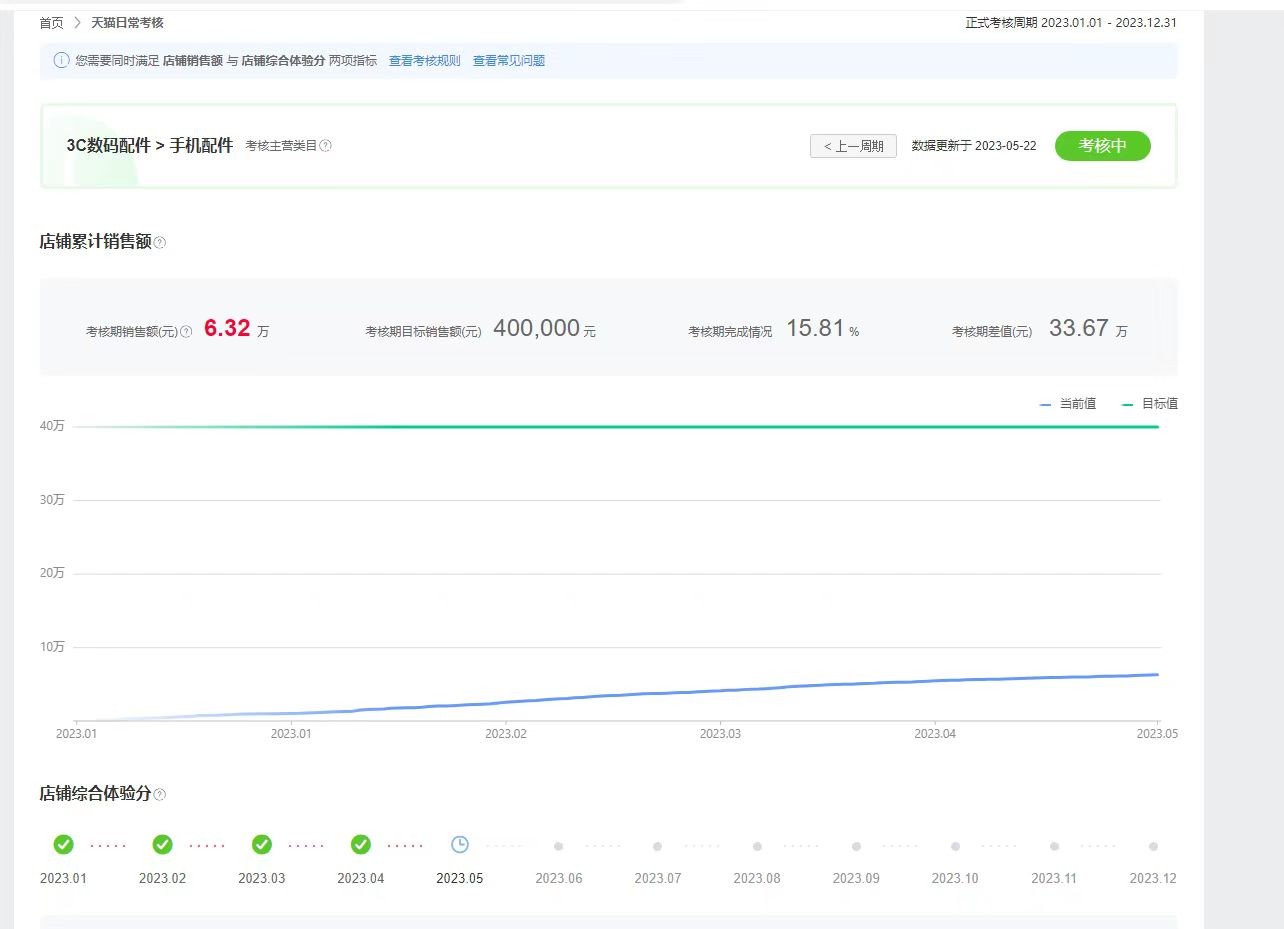Select the 2023.11 timeline dot
Screen dimensions: 1284x929
(x=1054, y=846)
